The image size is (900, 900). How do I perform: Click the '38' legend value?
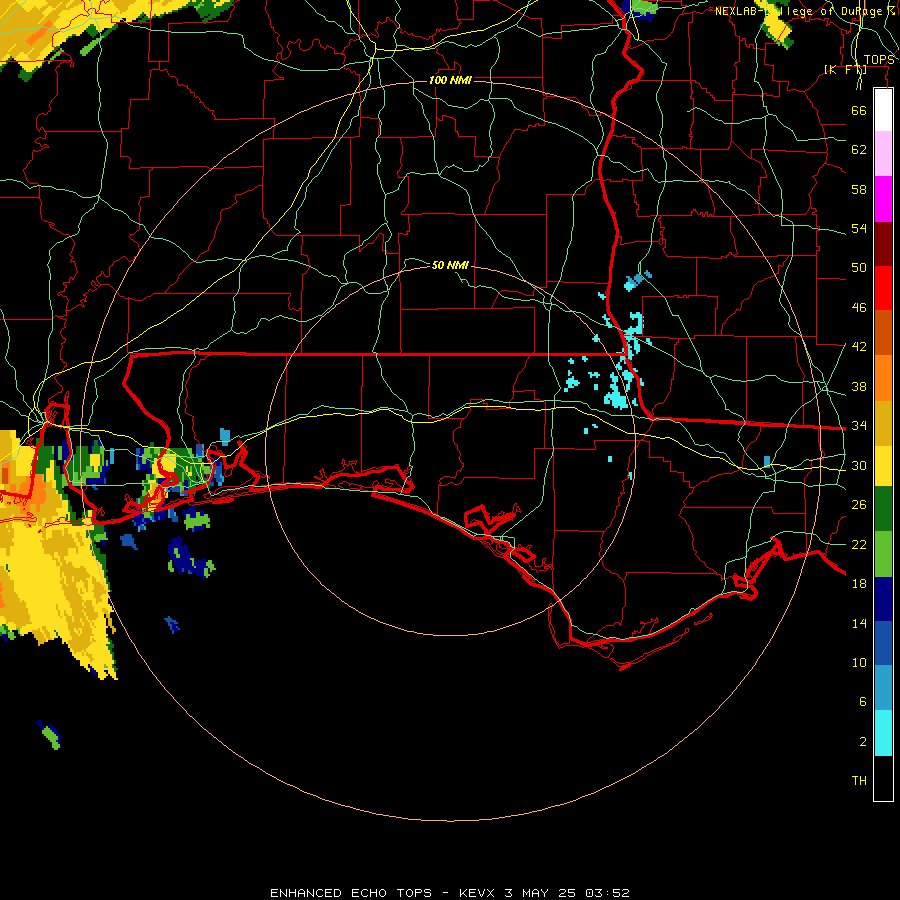tap(859, 386)
